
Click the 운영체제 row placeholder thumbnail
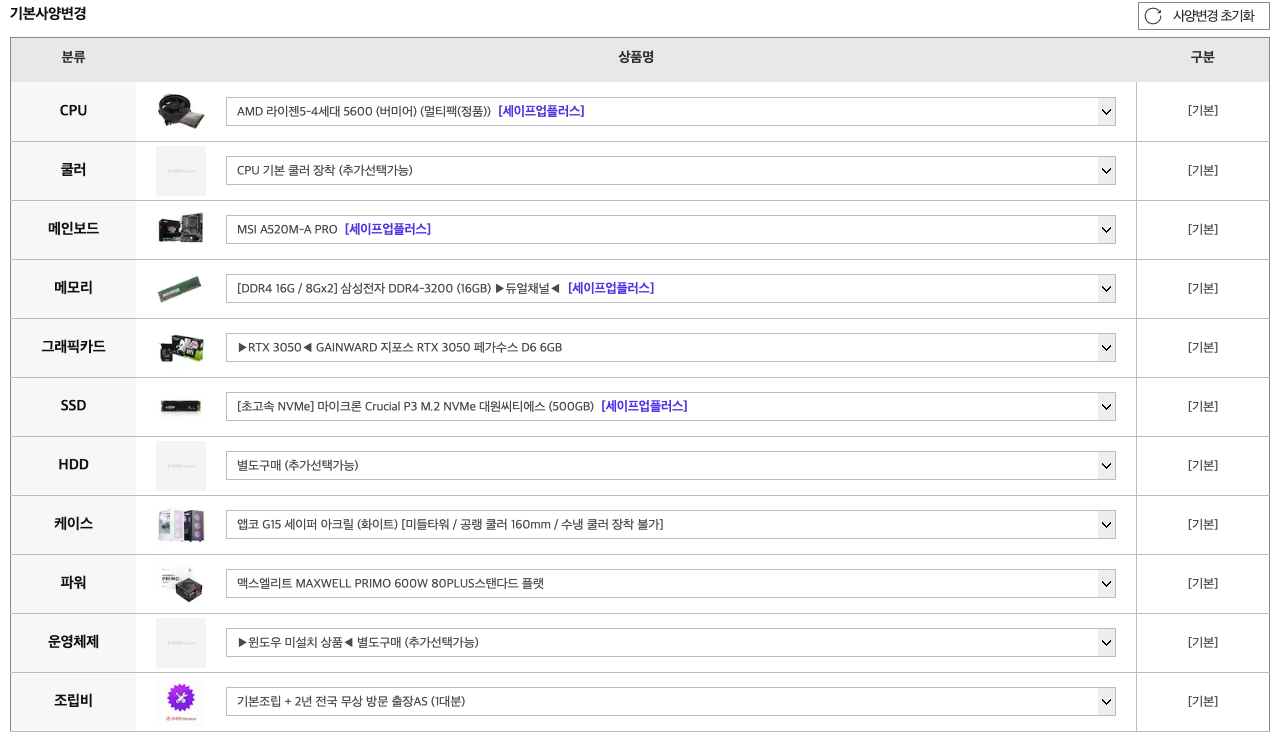(181, 643)
